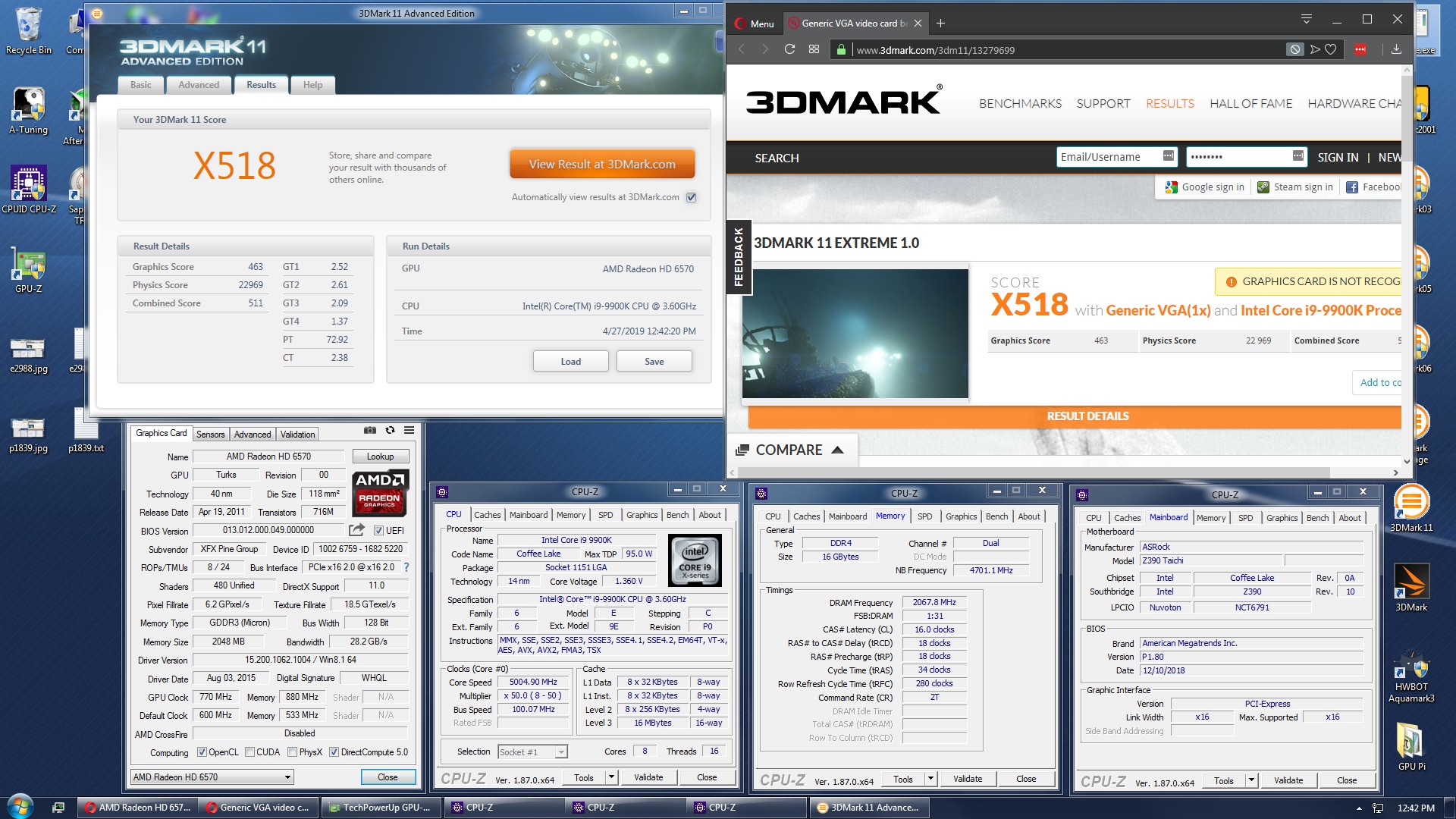Open the GPU-Z hamburger menu
1456x819 pixels.
click(x=409, y=430)
